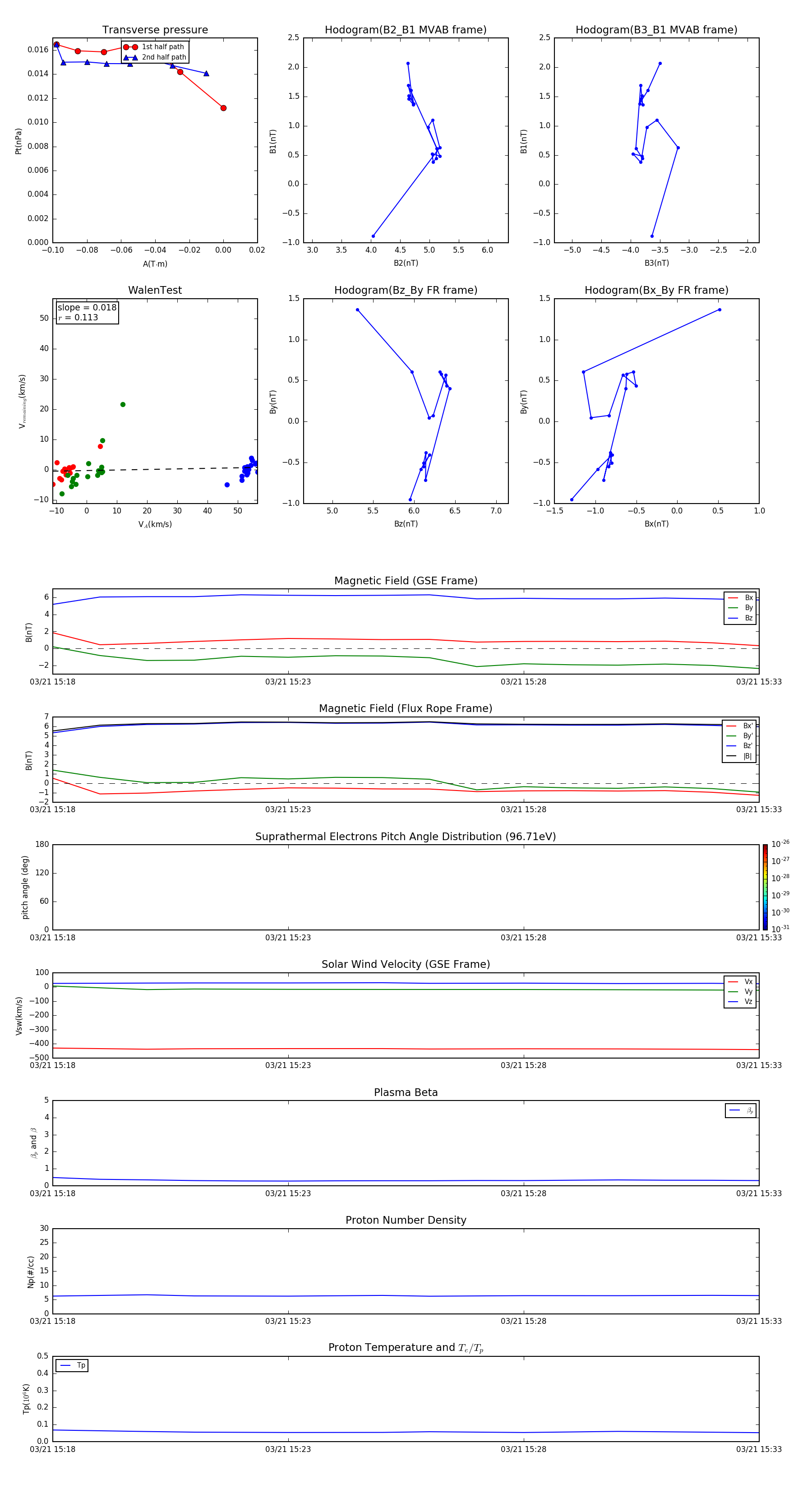812x1489 pixels.
Task: Click the lowest point in the B2_B1 hodogram
Action: 373,236
